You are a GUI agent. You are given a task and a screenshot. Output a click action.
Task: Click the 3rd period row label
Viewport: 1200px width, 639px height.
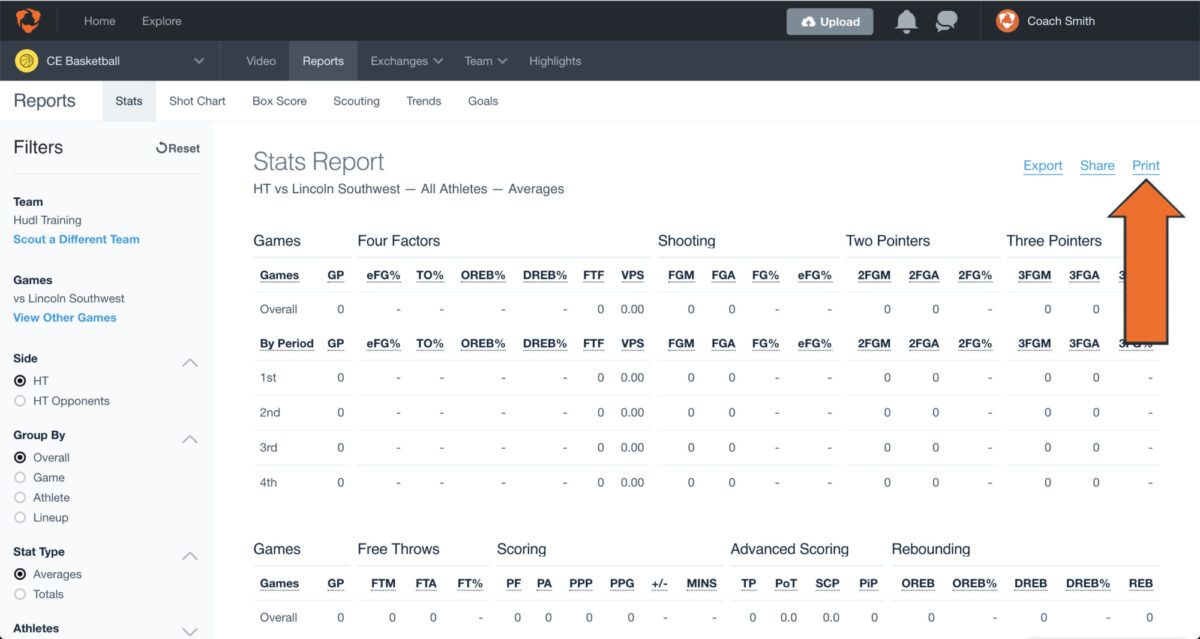pyautogui.click(x=269, y=448)
